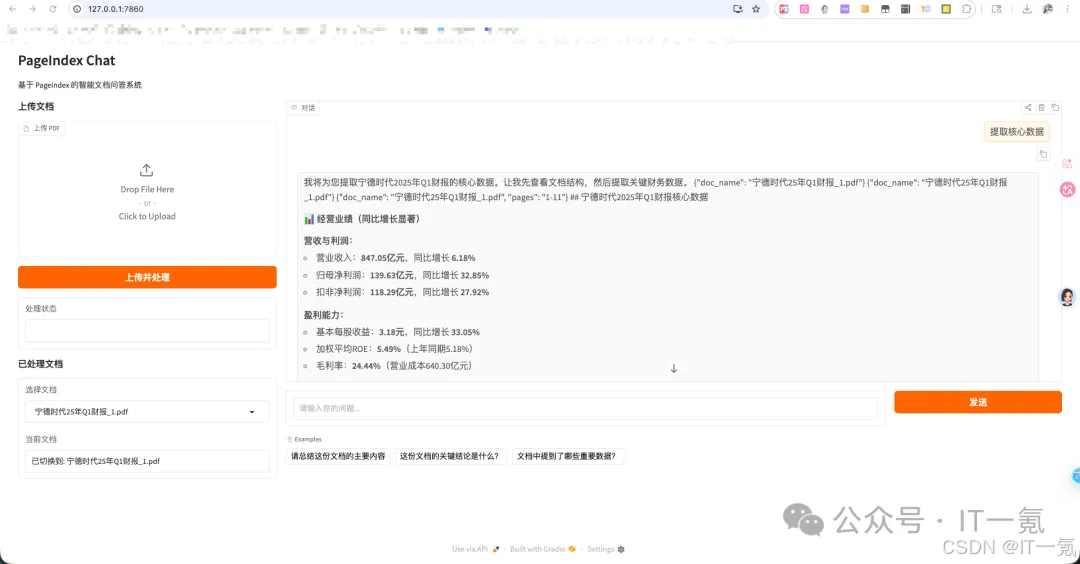This screenshot has height=564, width=1080.
Task: Click the 归母净利润 139.63亿元 line
Action: pos(402,275)
